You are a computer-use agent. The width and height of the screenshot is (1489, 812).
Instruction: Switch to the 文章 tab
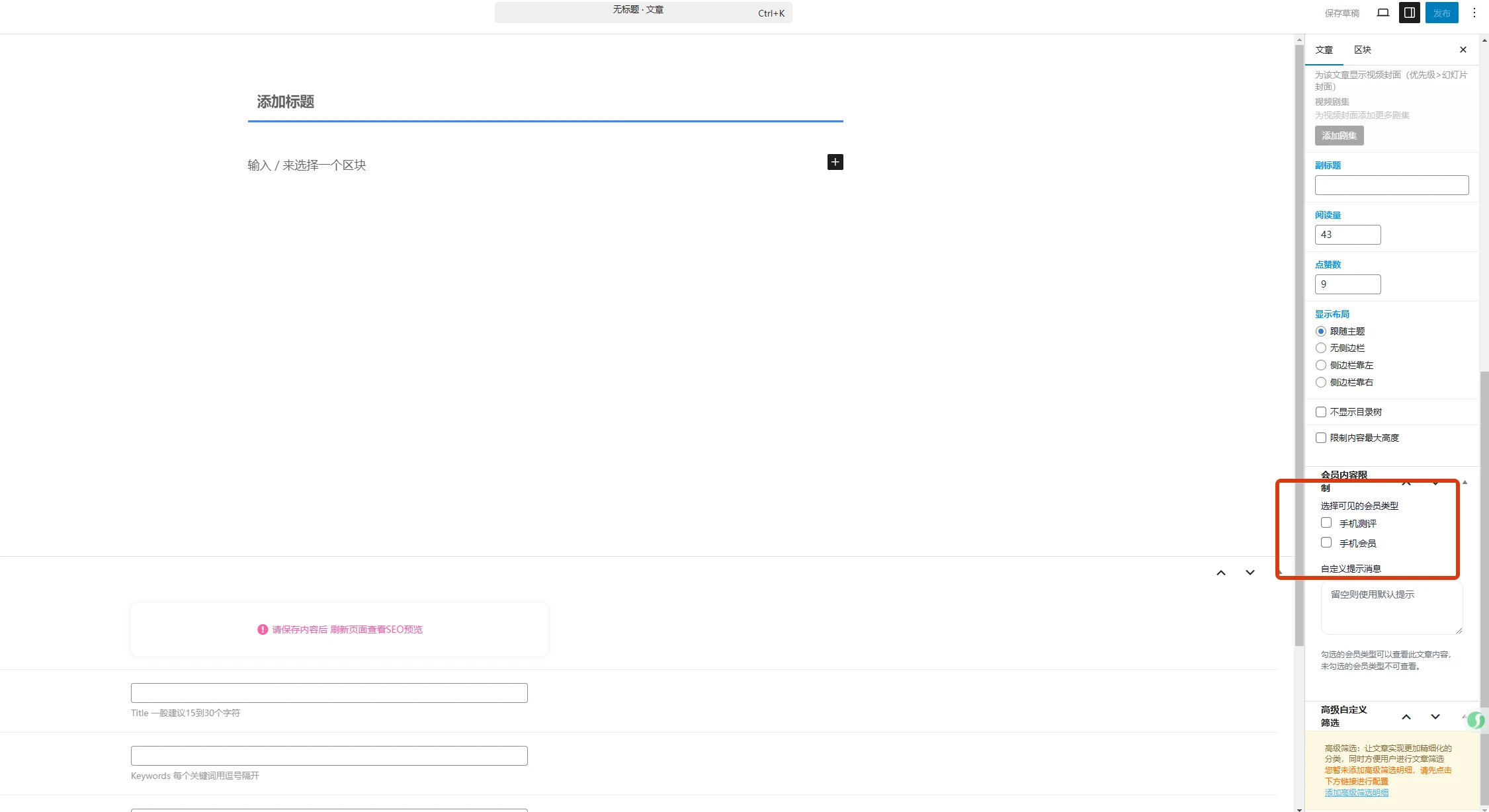[1324, 50]
